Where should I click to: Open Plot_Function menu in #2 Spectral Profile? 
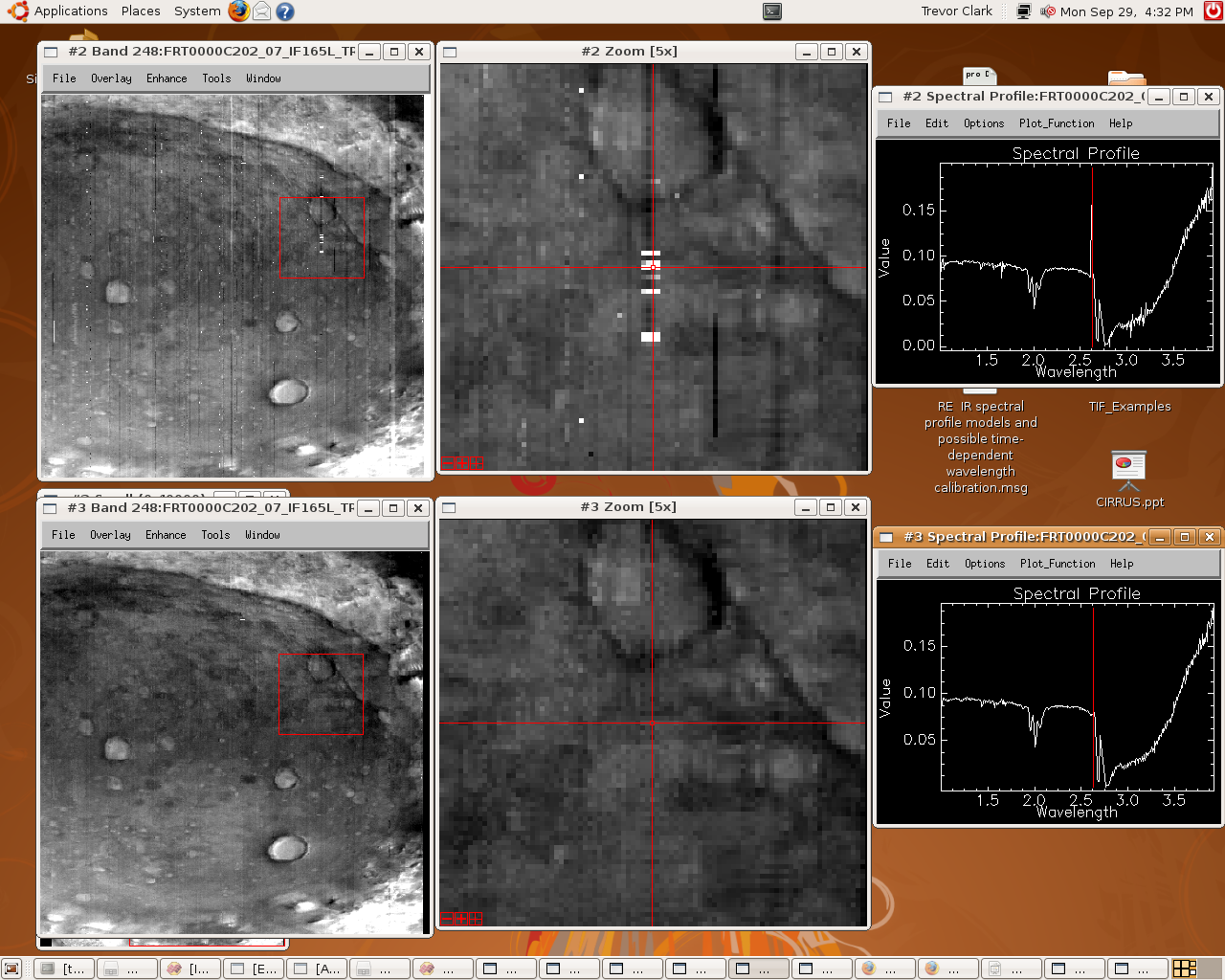1057,123
